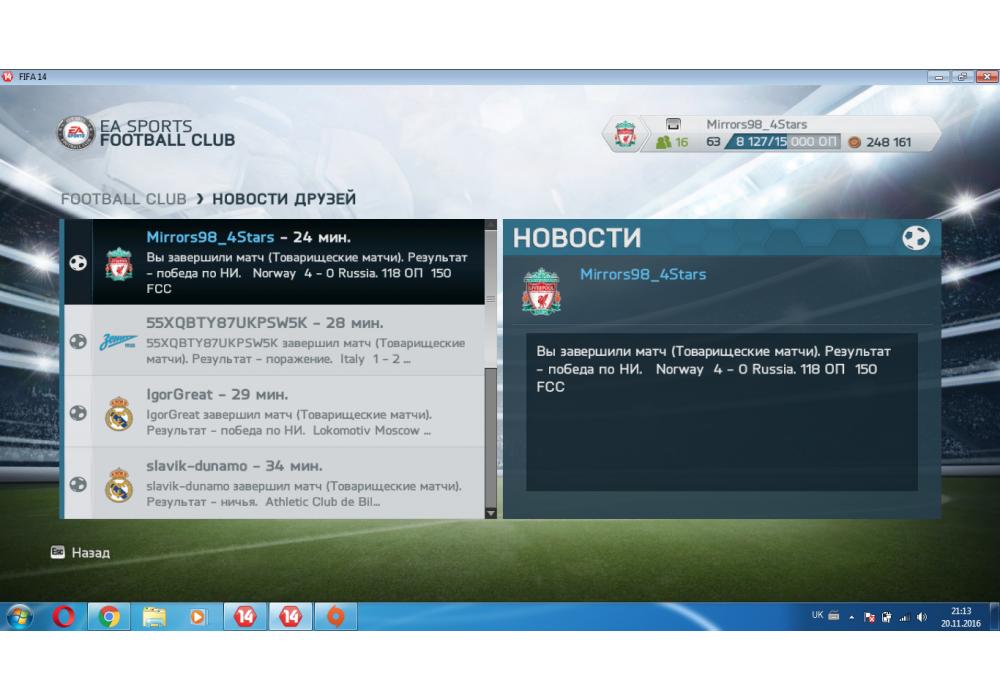Click the Zenit logo on the 55XQBTY87UKPSW5K row

point(118,342)
